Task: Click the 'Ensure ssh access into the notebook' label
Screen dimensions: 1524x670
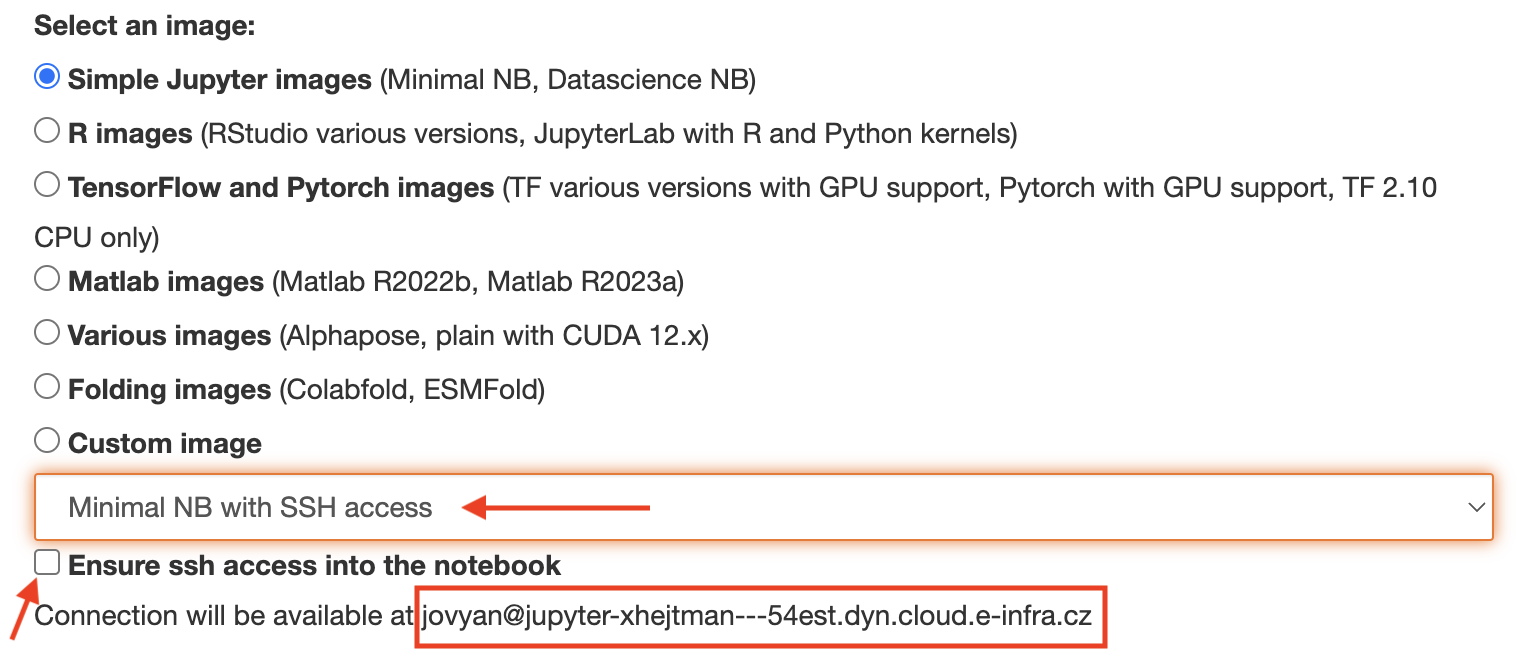Action: 314,565
